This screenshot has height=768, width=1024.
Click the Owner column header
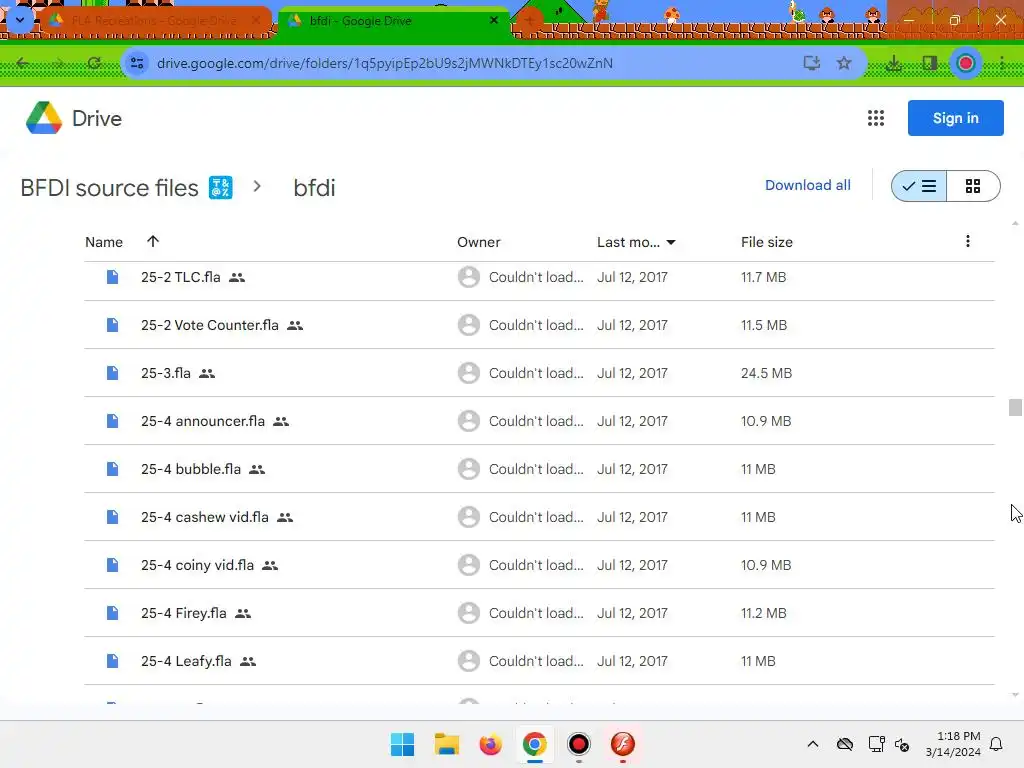479,242
